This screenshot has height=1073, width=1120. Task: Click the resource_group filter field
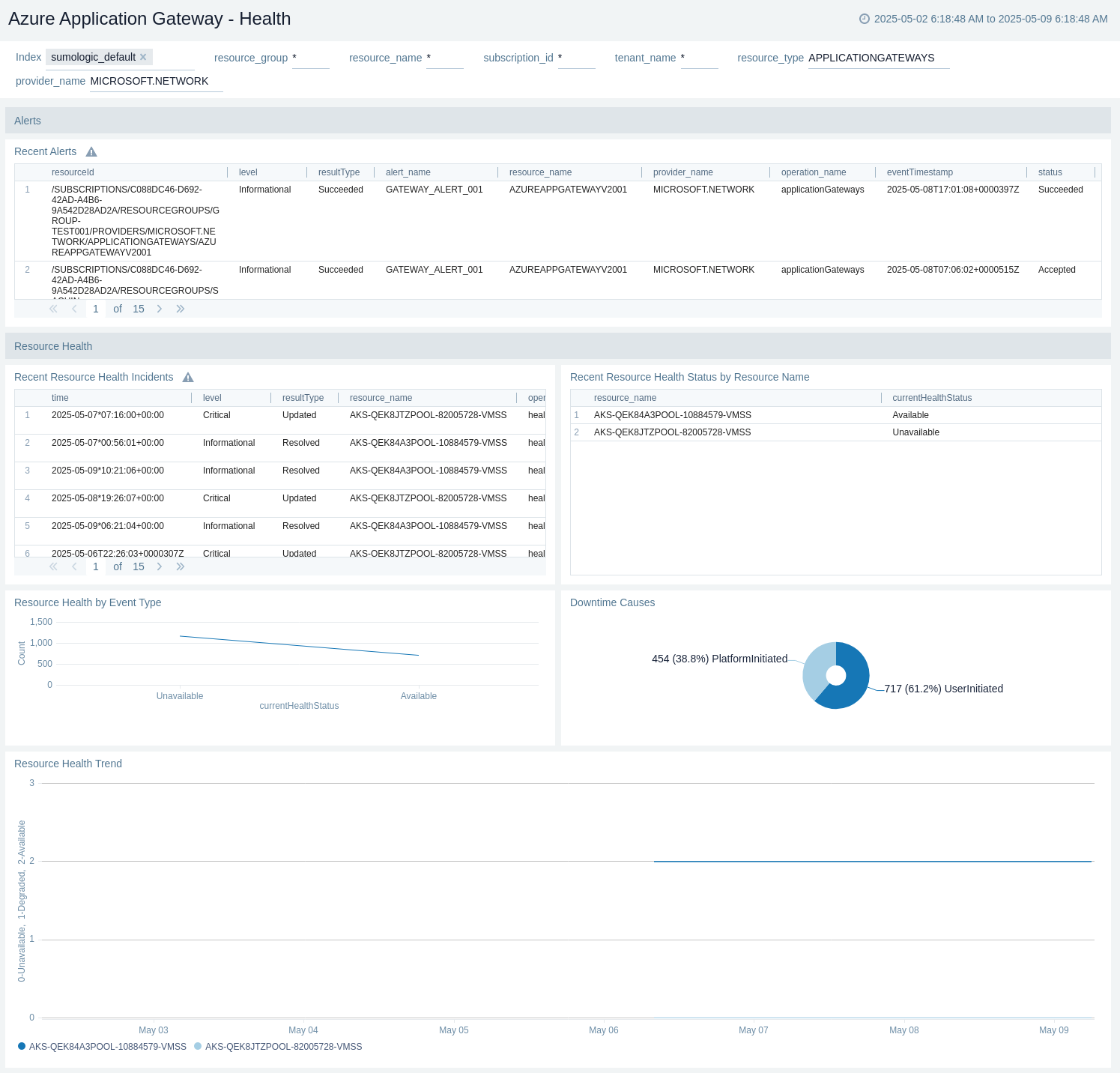(310, 58)
